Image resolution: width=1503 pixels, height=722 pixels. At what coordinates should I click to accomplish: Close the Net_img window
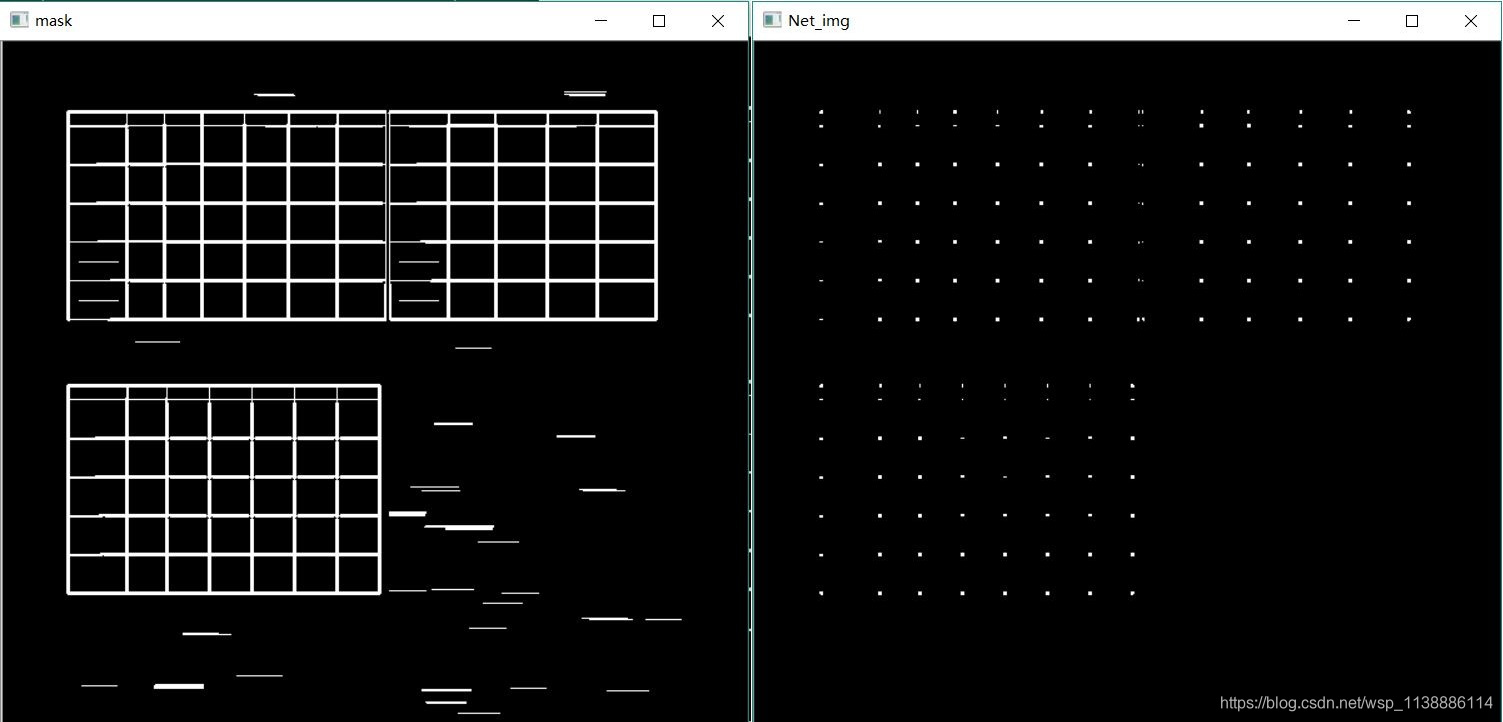1471,20
